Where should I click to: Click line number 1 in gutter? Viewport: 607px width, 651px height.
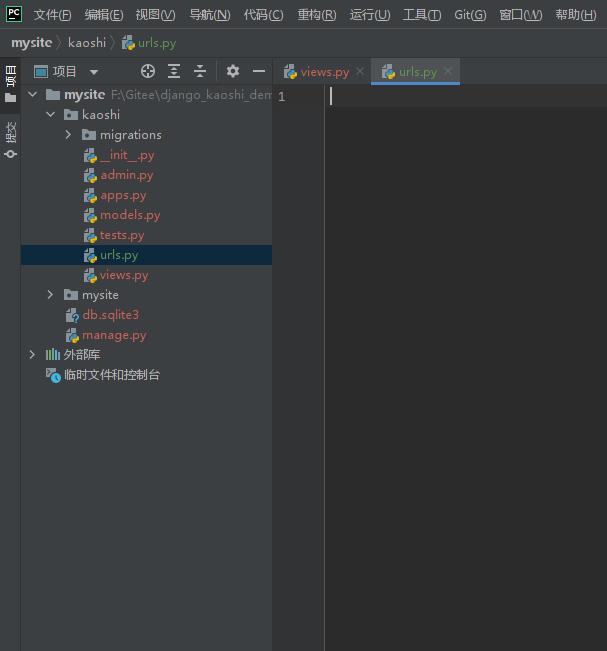[x=281, y=97]
